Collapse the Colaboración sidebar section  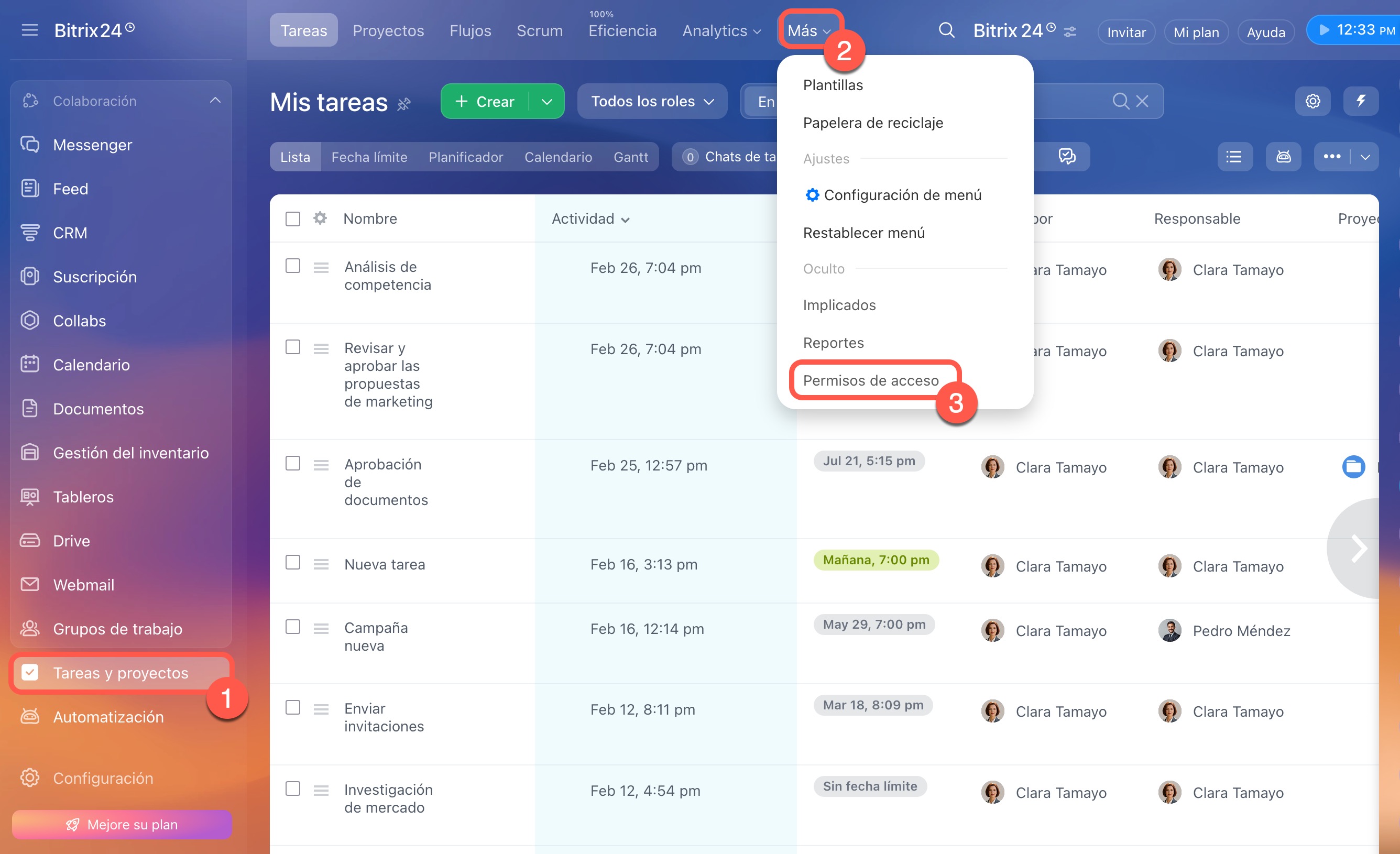(x=215, y=101)
